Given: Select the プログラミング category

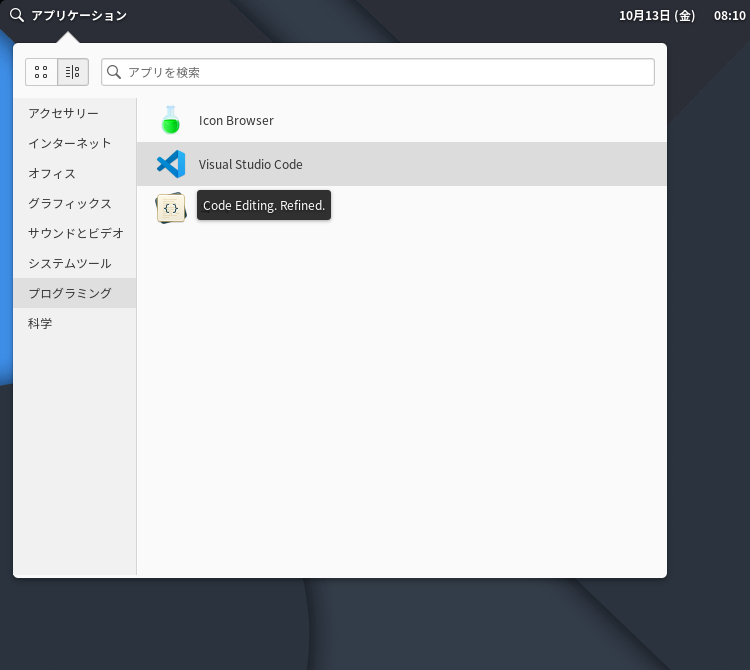Looking at the screenshot, I should pyautogui.click(x=75, y=293).
